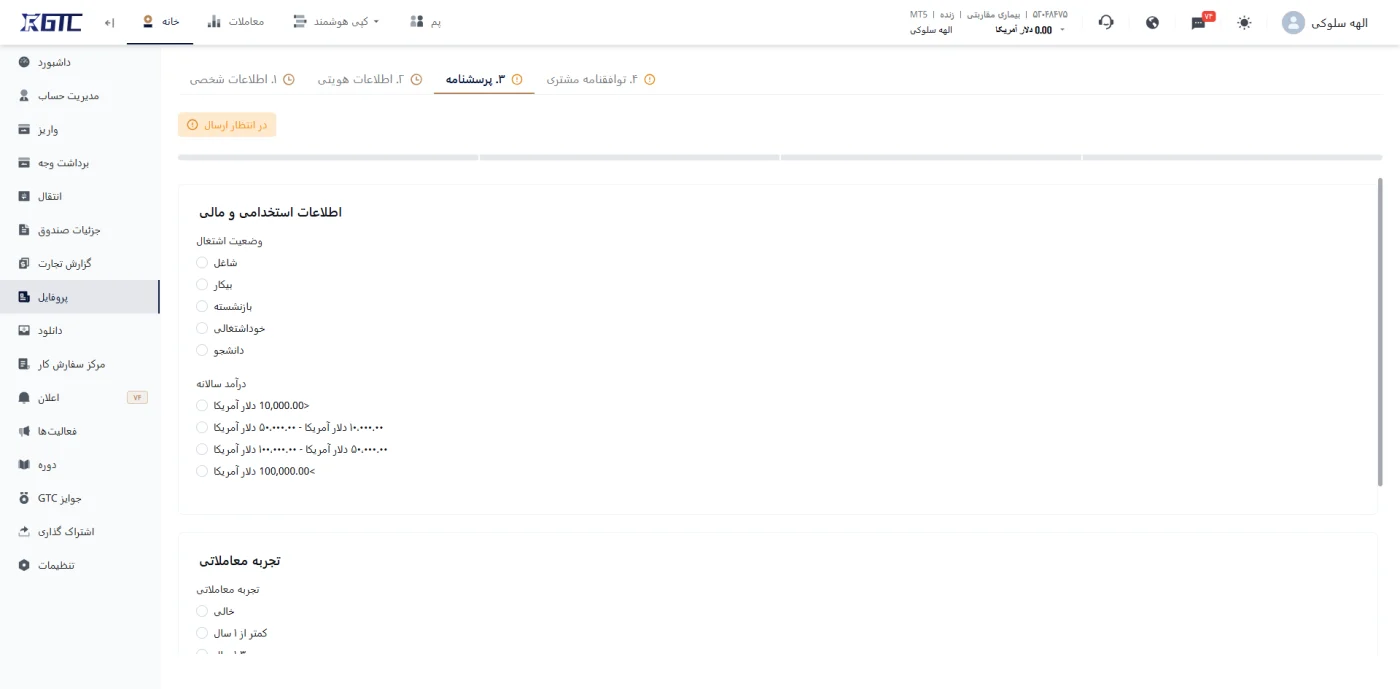This screenshot has height=689, width=1400.
Task: Open دانلود in the sidebar
Action: tap(80, 330)
